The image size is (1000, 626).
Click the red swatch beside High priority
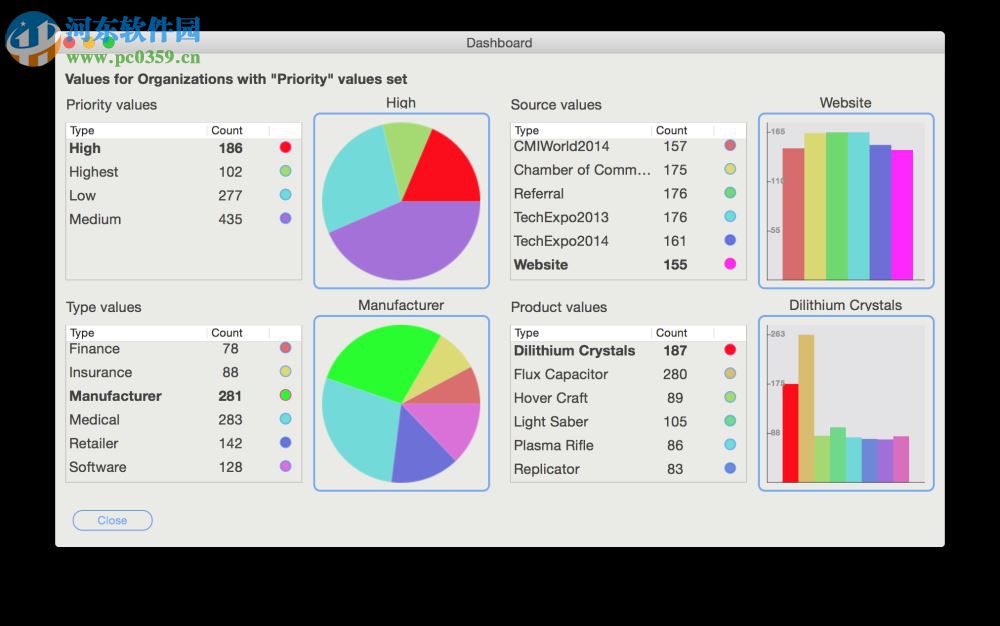(x=285, y=147)
